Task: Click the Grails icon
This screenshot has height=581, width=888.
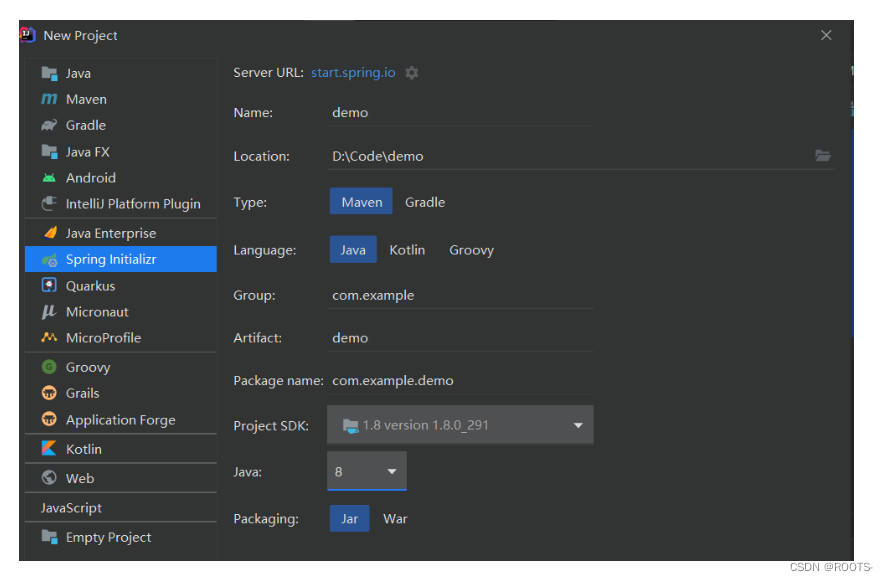Action: pos(49,392)
